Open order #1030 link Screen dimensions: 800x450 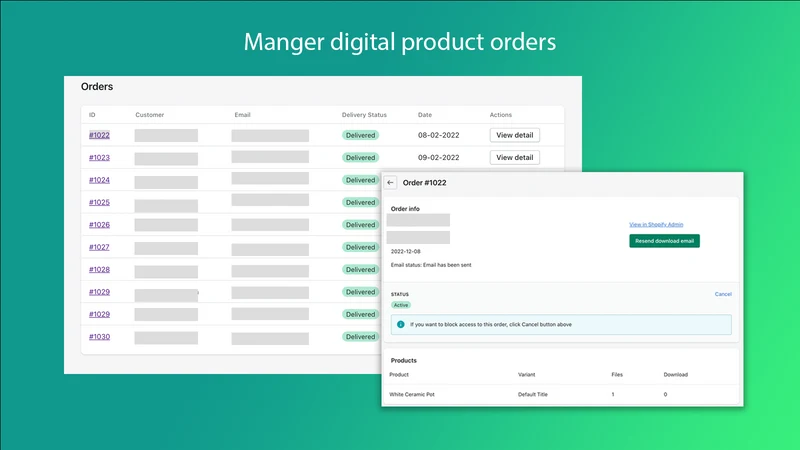[x=99, y=337]
